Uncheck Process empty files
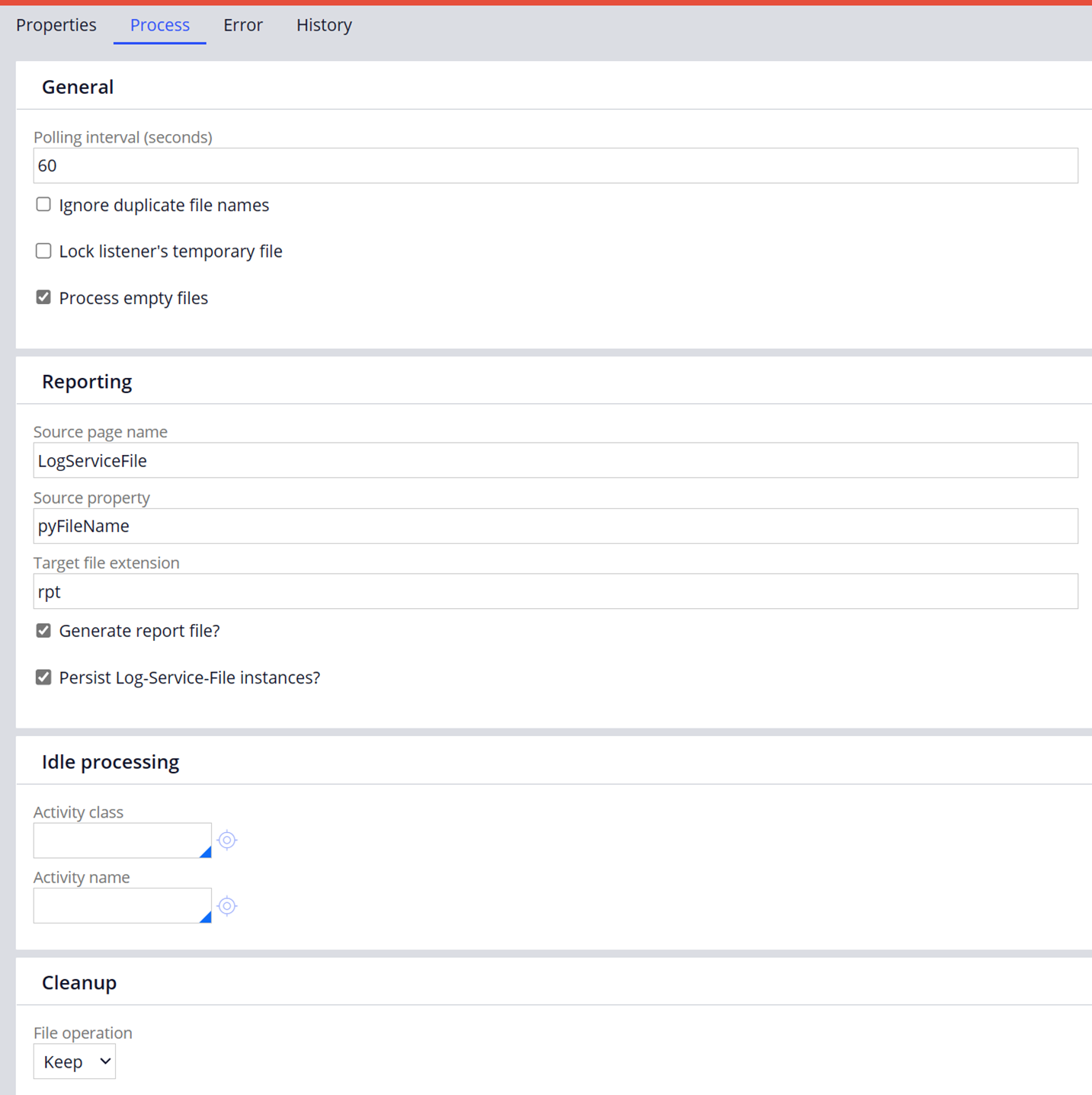This screenshot has width=1092, height=1095. tap(43, 297)
